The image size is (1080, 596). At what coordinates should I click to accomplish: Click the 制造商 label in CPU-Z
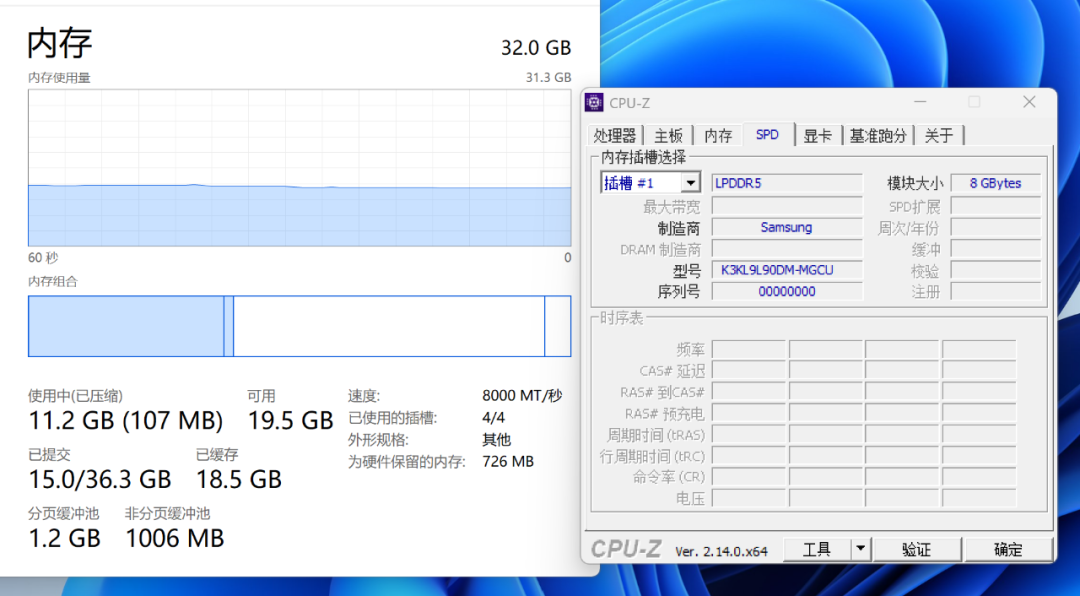(x=679, y=227)
